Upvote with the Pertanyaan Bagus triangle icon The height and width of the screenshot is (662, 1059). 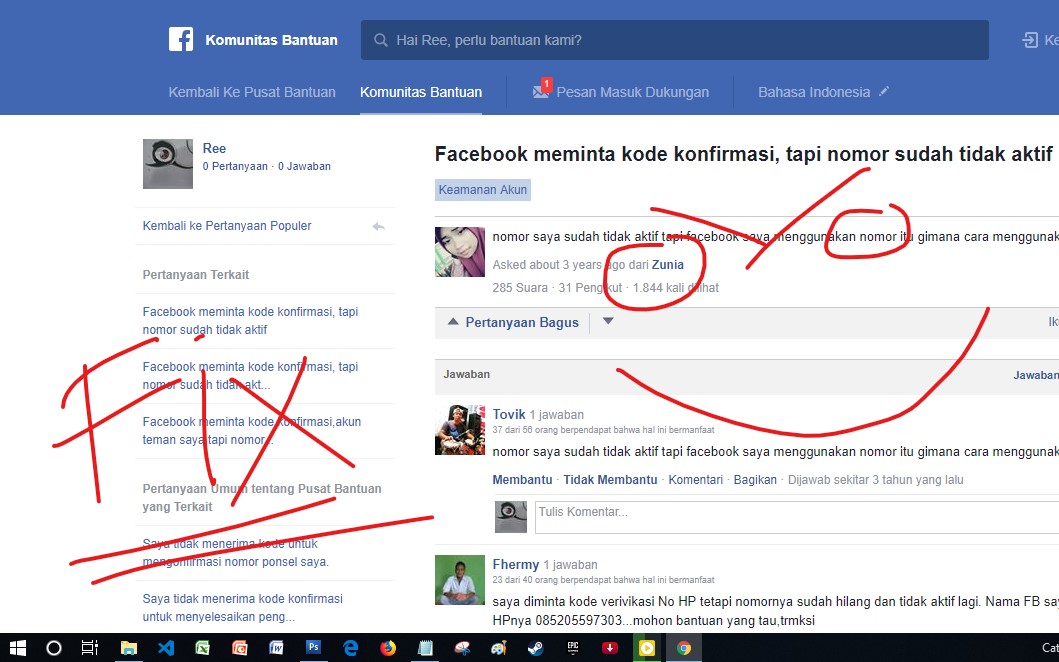pyautogui.click(x=453, y=322)
